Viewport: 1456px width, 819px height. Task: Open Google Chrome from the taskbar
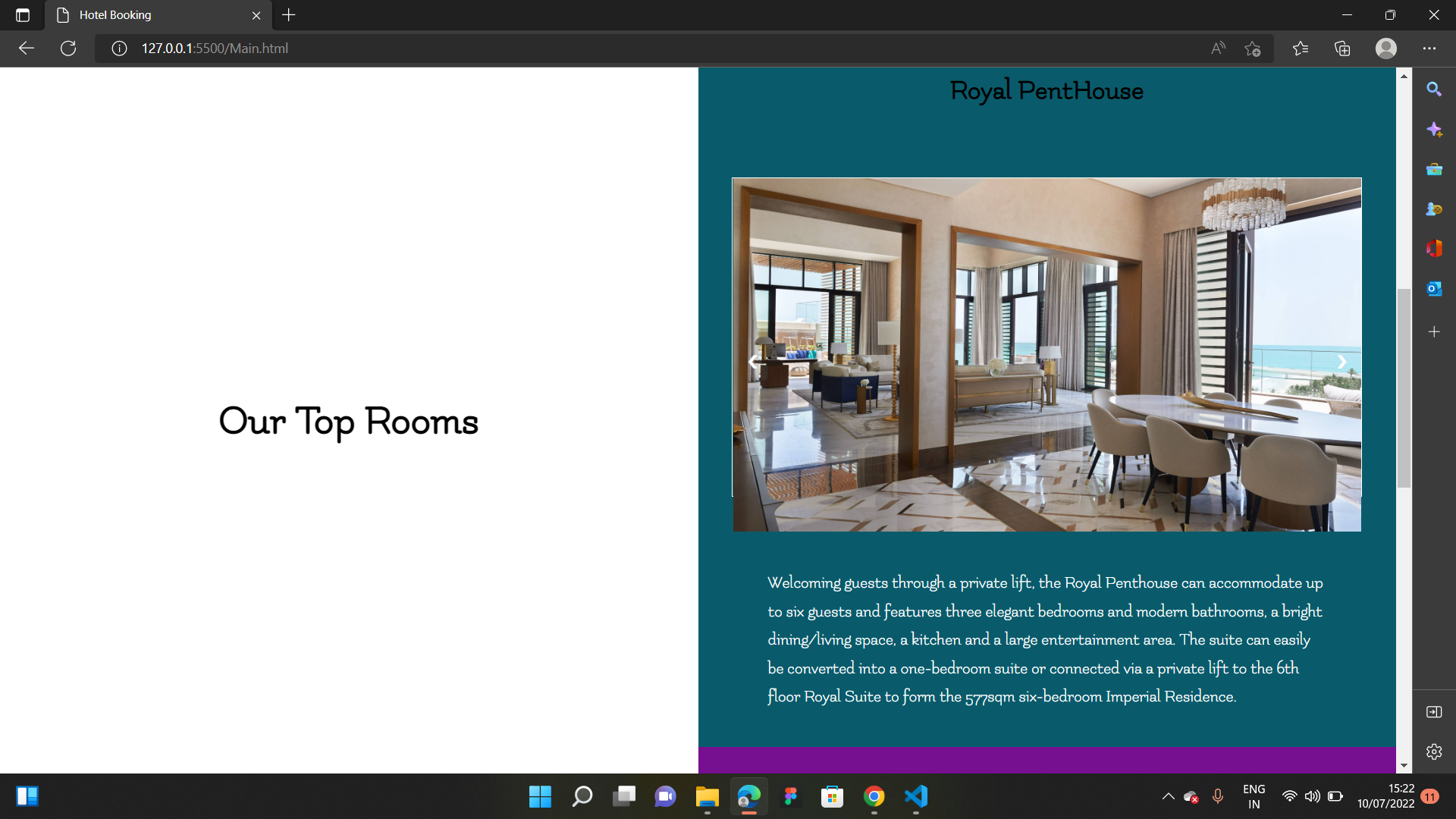[874, 797]
